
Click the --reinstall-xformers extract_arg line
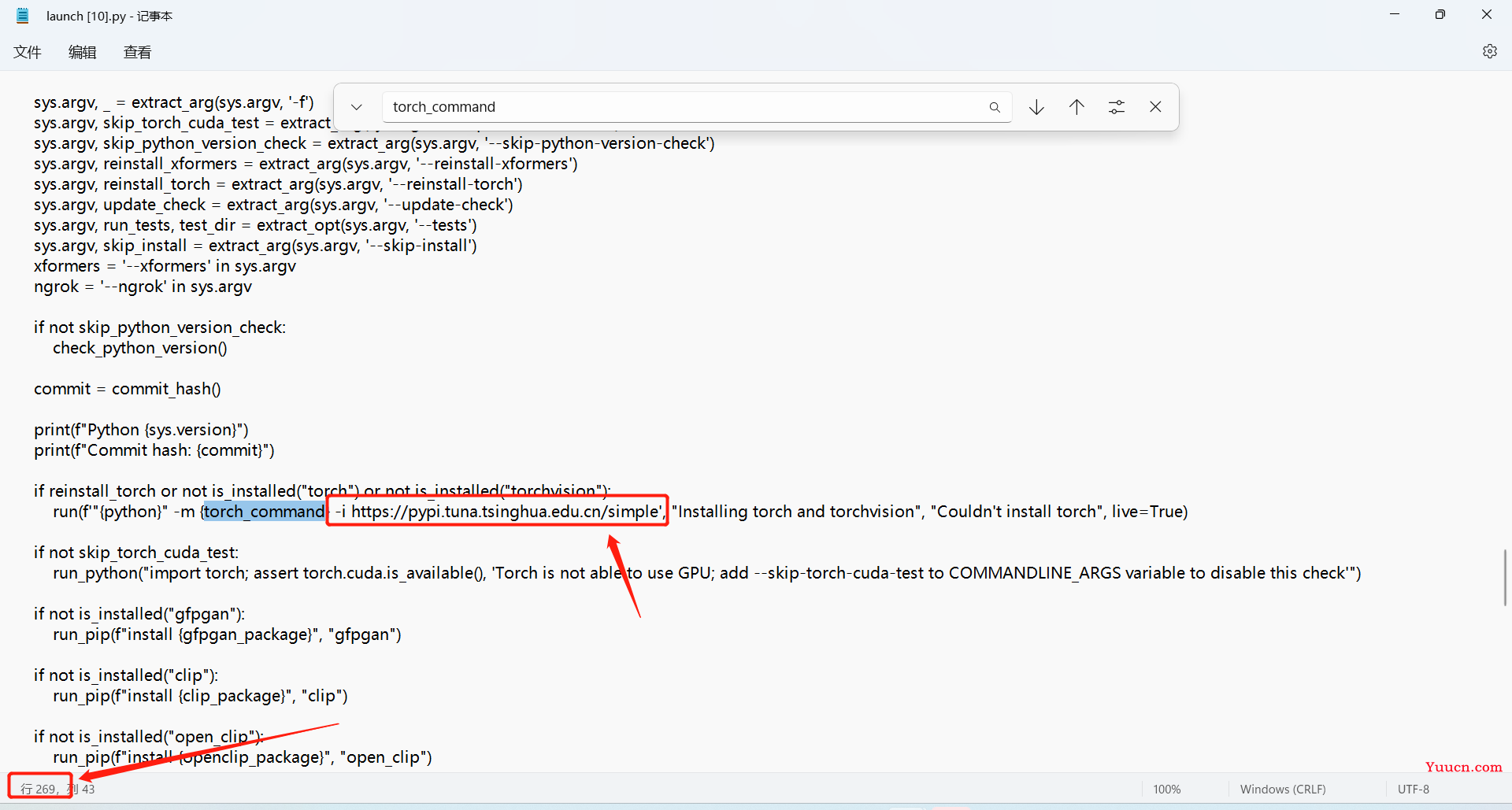coord(306,164)
